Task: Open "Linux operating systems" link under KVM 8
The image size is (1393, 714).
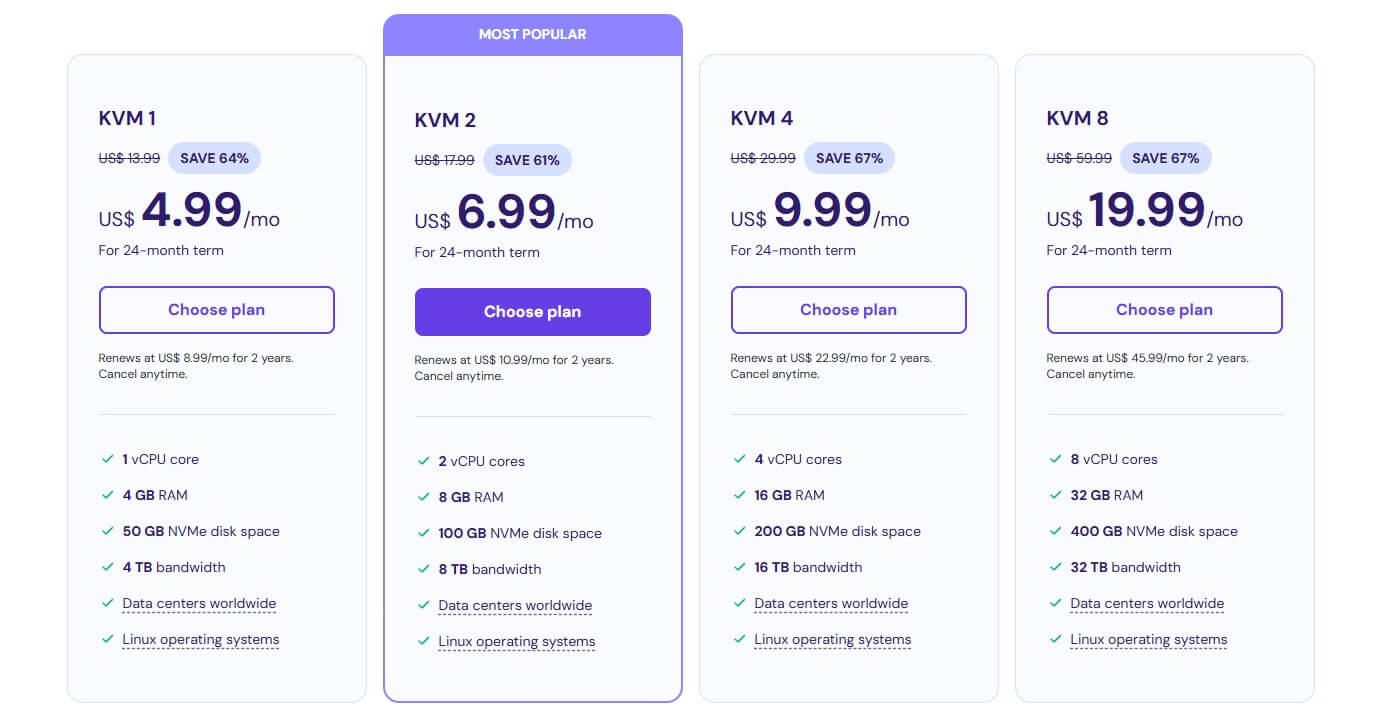Action: point(1147,639)
